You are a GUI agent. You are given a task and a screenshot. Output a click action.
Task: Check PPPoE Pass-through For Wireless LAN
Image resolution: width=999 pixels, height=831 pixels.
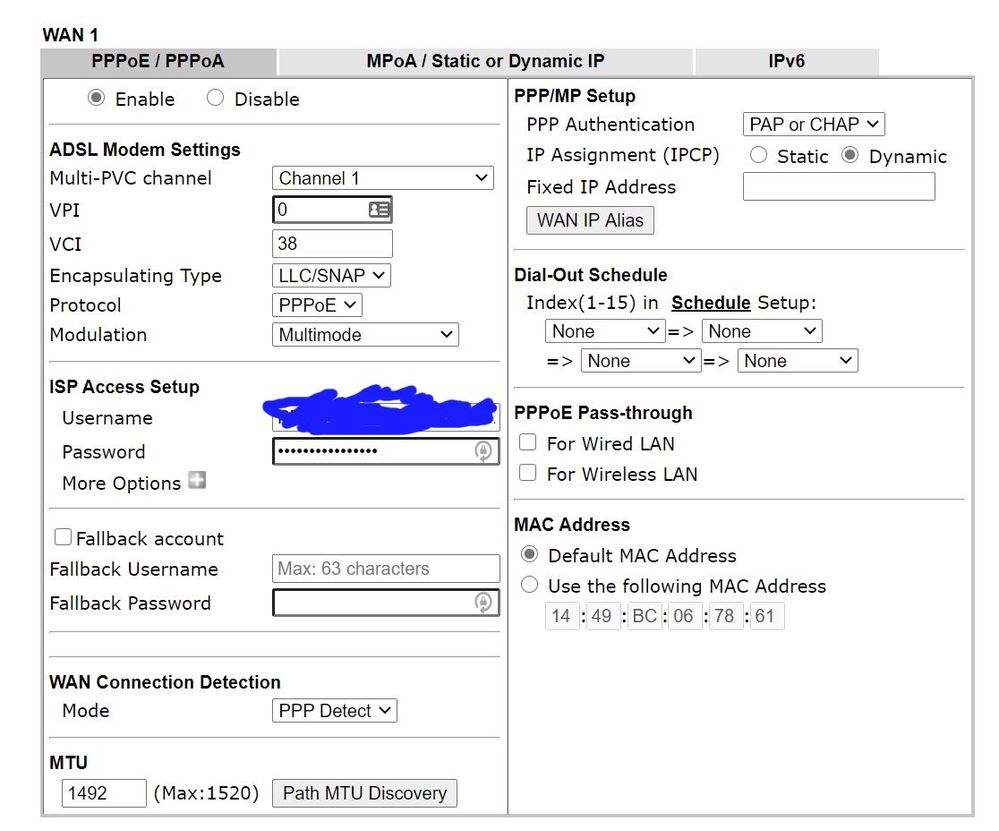coord(528,473)
